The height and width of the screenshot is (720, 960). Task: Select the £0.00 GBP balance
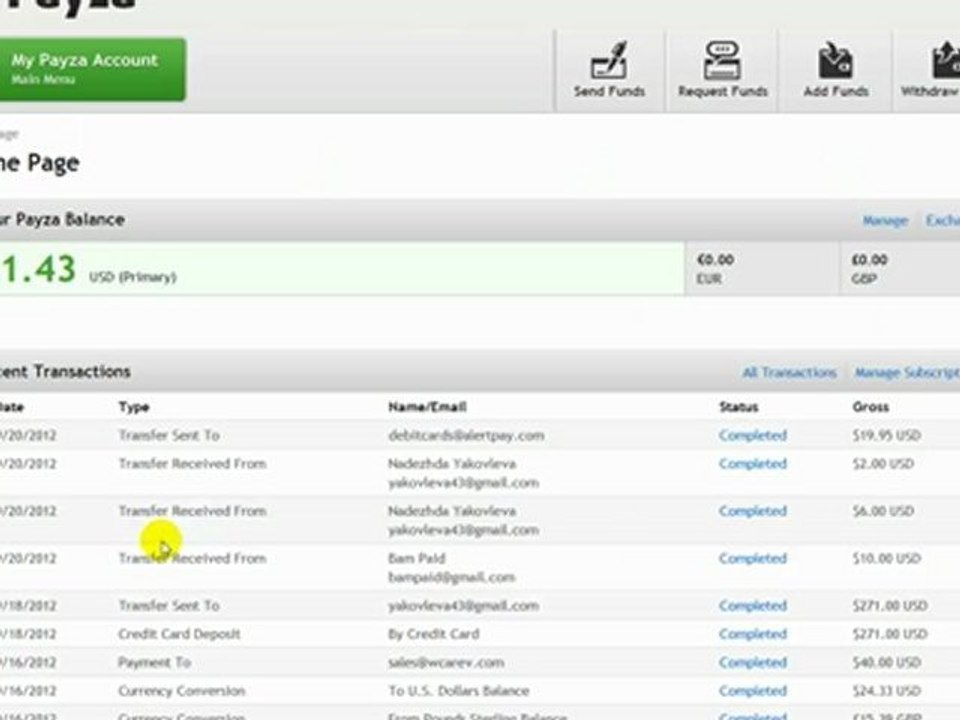point(900,268)
